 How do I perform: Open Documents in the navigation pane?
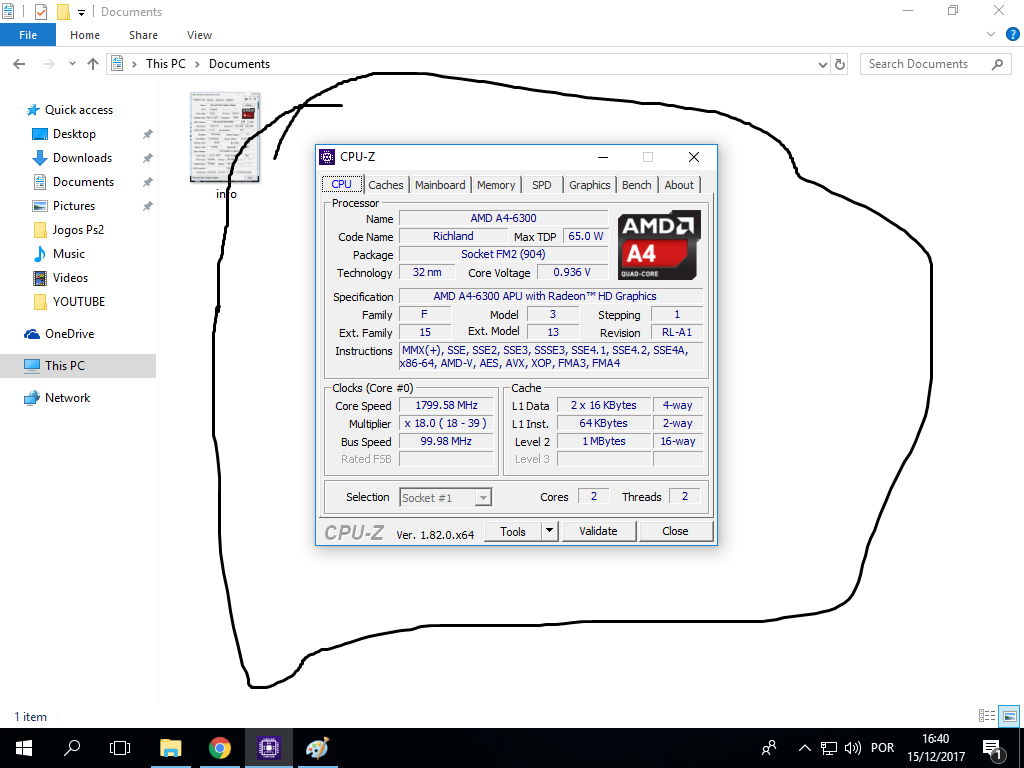[83, 182]
